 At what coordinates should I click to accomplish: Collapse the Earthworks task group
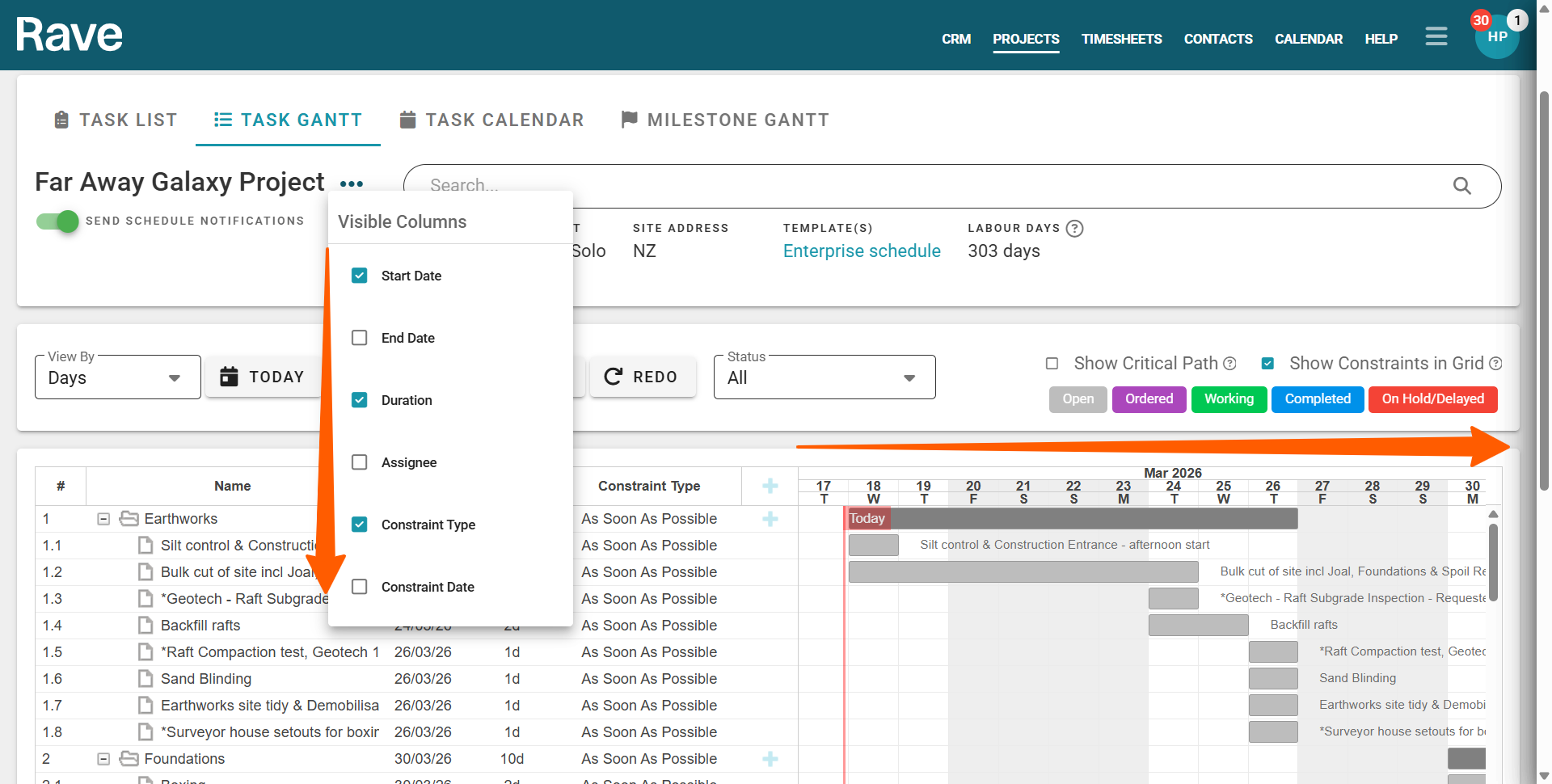click(x=103, y=519)
